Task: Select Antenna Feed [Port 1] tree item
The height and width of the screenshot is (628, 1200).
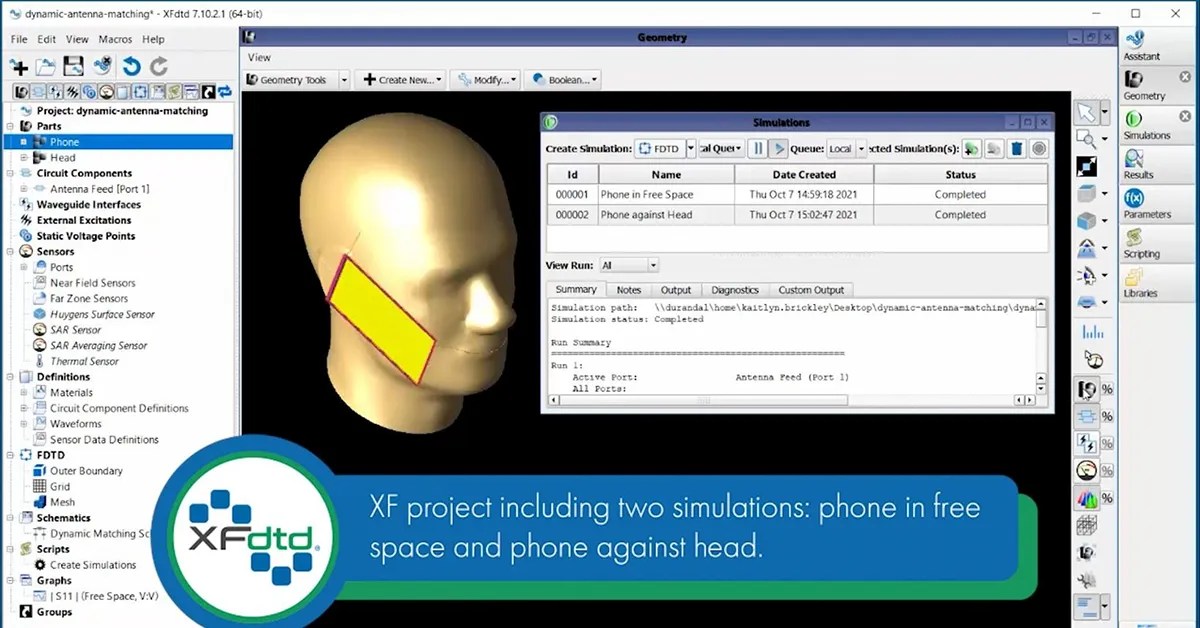Action: (100, 189)
